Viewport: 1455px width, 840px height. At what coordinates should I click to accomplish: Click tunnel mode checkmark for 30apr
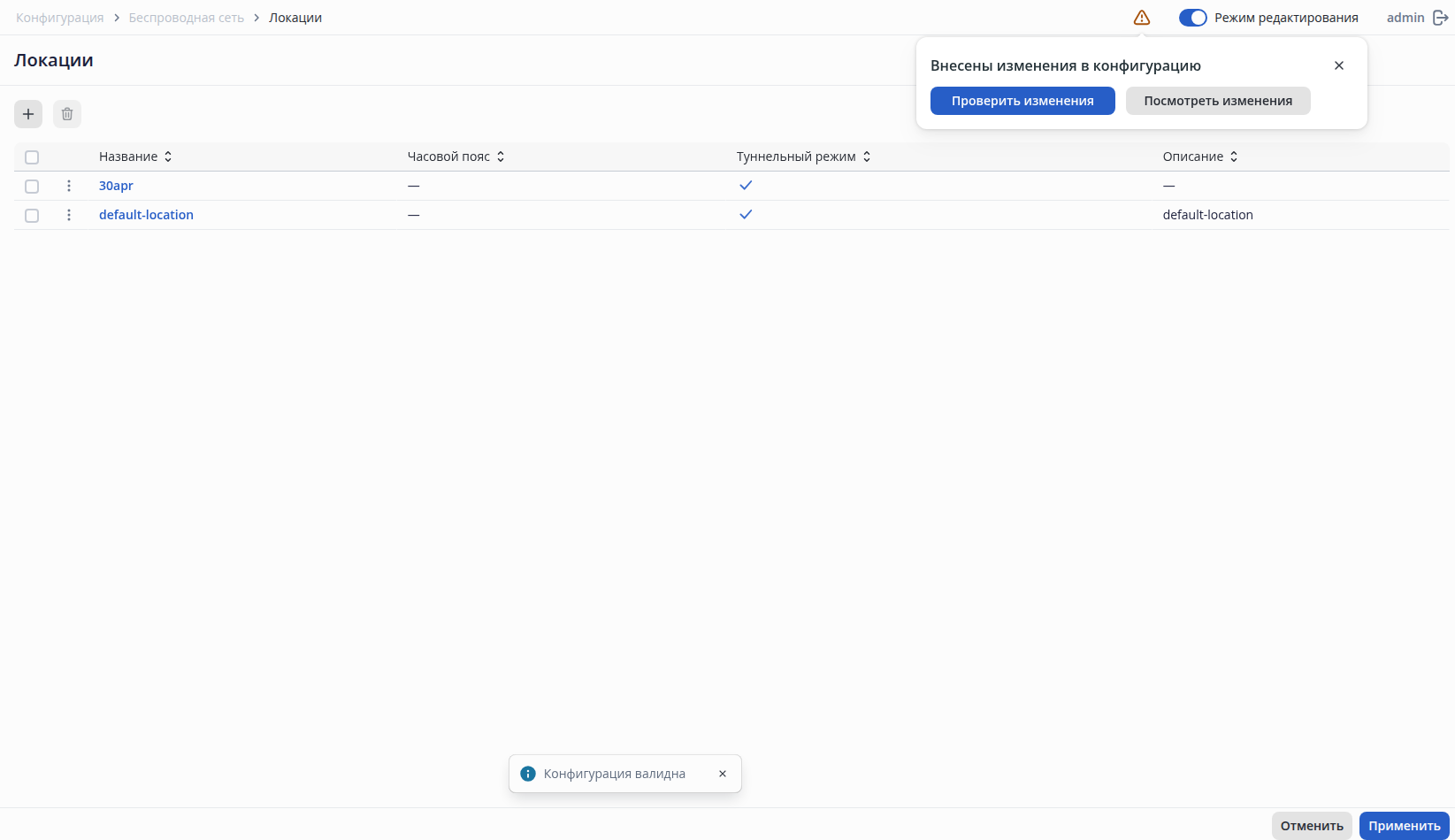pos(746,186)
